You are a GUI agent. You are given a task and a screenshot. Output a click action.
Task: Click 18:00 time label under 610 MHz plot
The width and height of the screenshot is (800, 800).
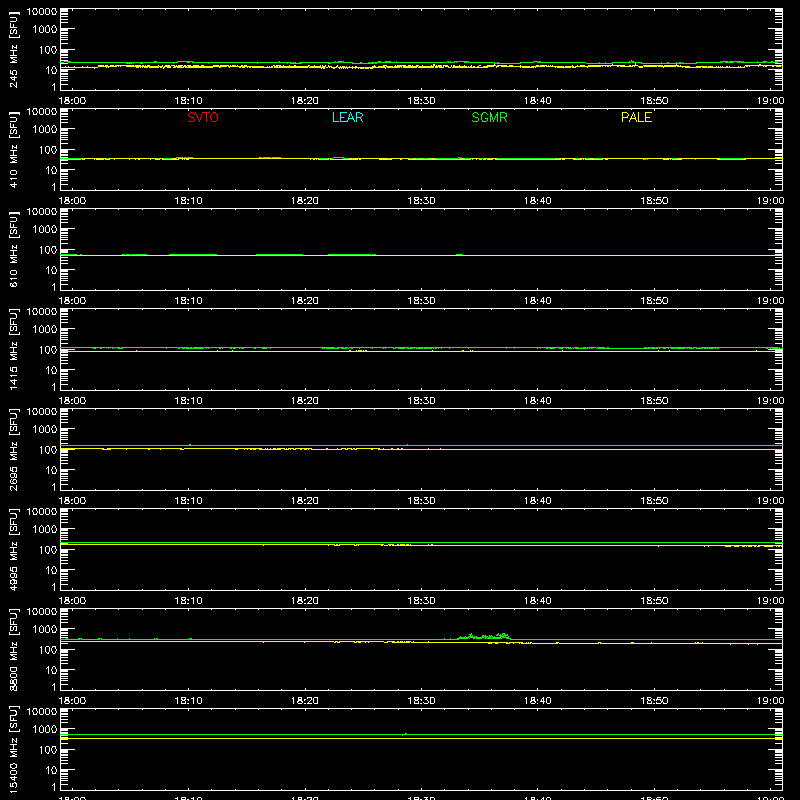72,301
